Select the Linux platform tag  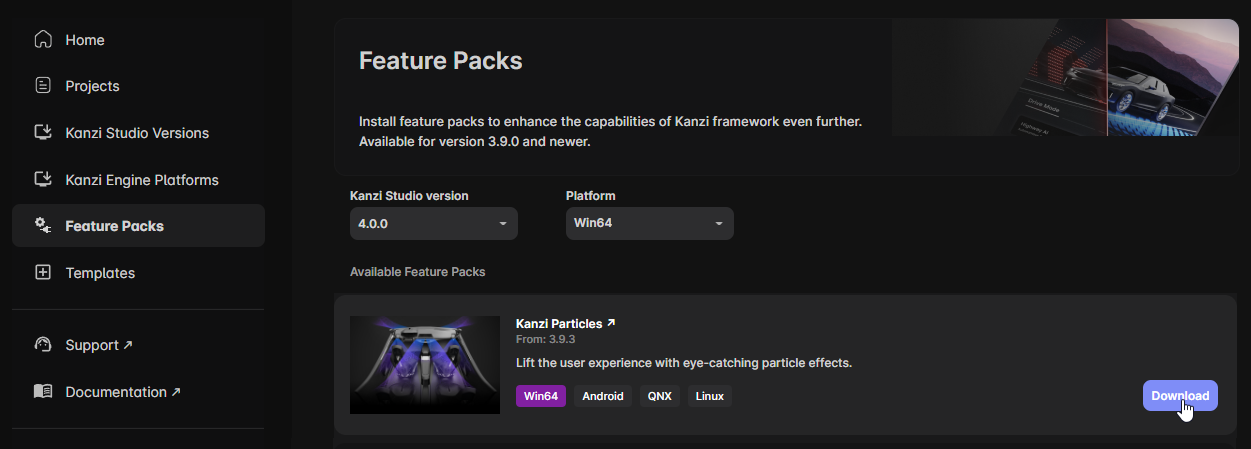tap(710, 396)
